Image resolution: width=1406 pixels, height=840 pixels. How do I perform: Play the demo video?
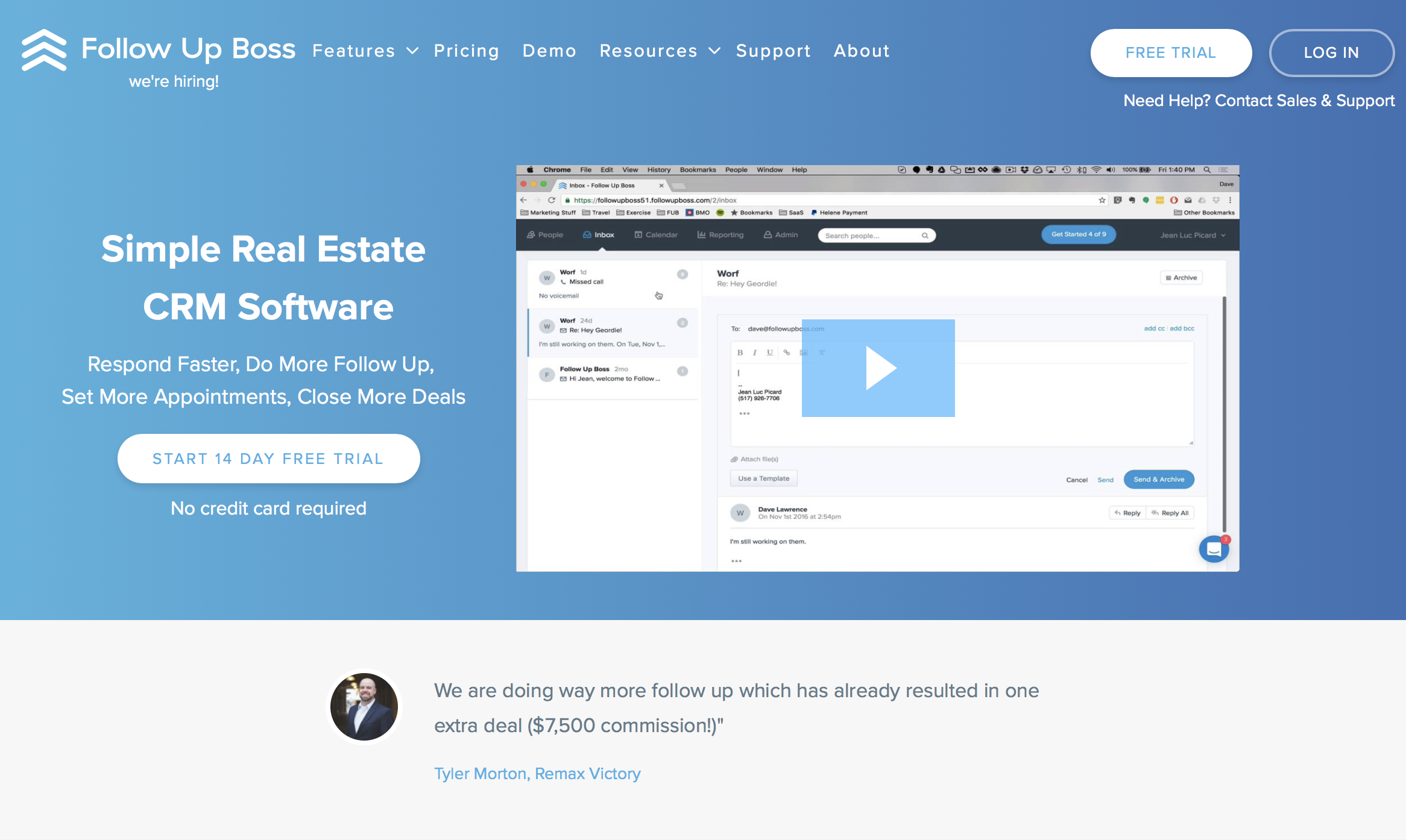click(x=878, y=368)
